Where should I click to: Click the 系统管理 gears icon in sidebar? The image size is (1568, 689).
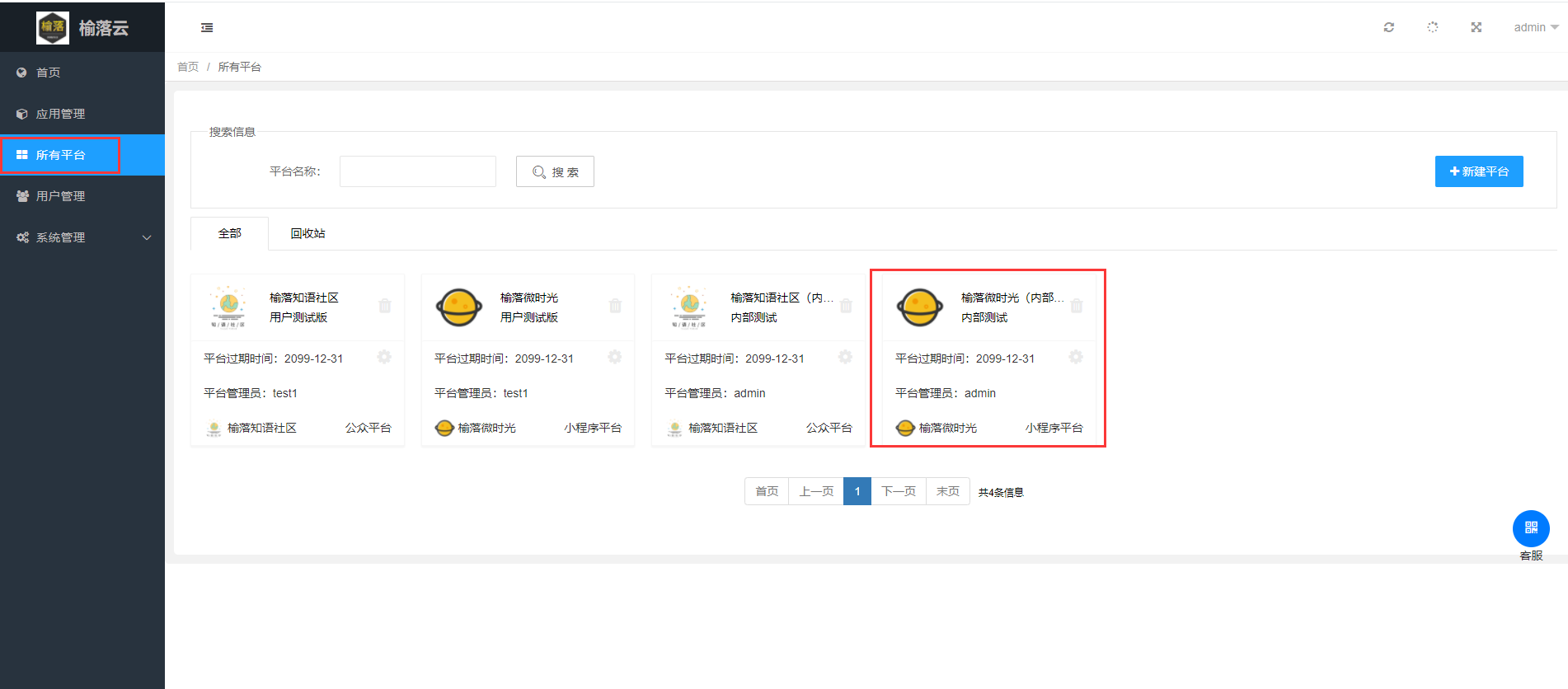point(22,237)
